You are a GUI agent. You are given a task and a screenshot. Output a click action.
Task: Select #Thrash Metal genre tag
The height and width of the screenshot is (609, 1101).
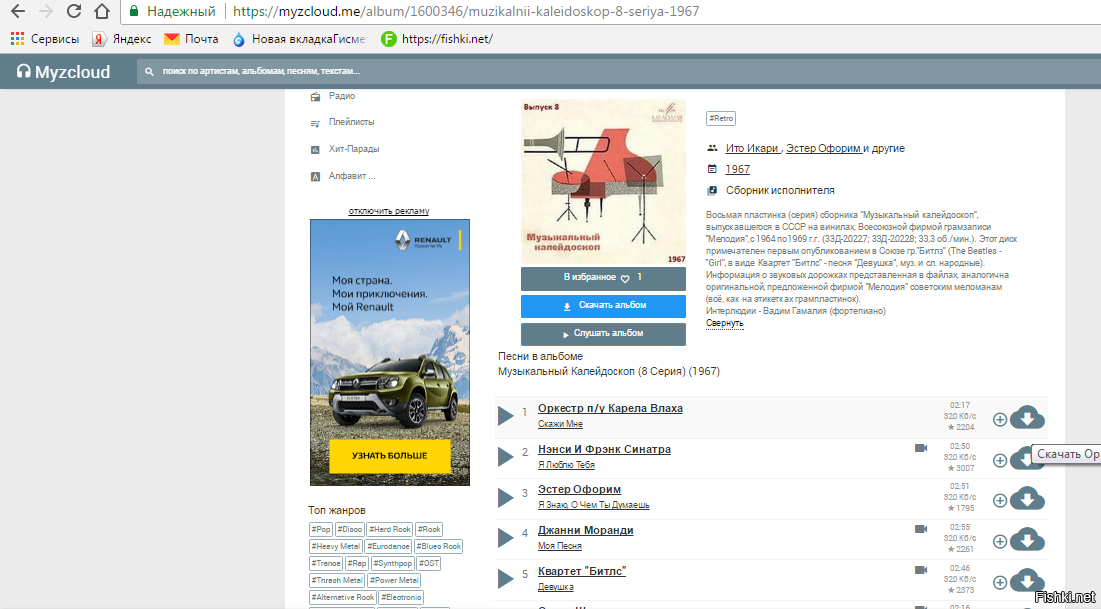click(x=337, y=580)
